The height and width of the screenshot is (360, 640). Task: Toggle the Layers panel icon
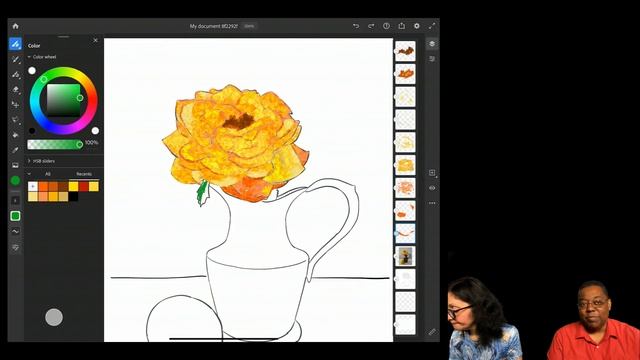coord(432,44)
